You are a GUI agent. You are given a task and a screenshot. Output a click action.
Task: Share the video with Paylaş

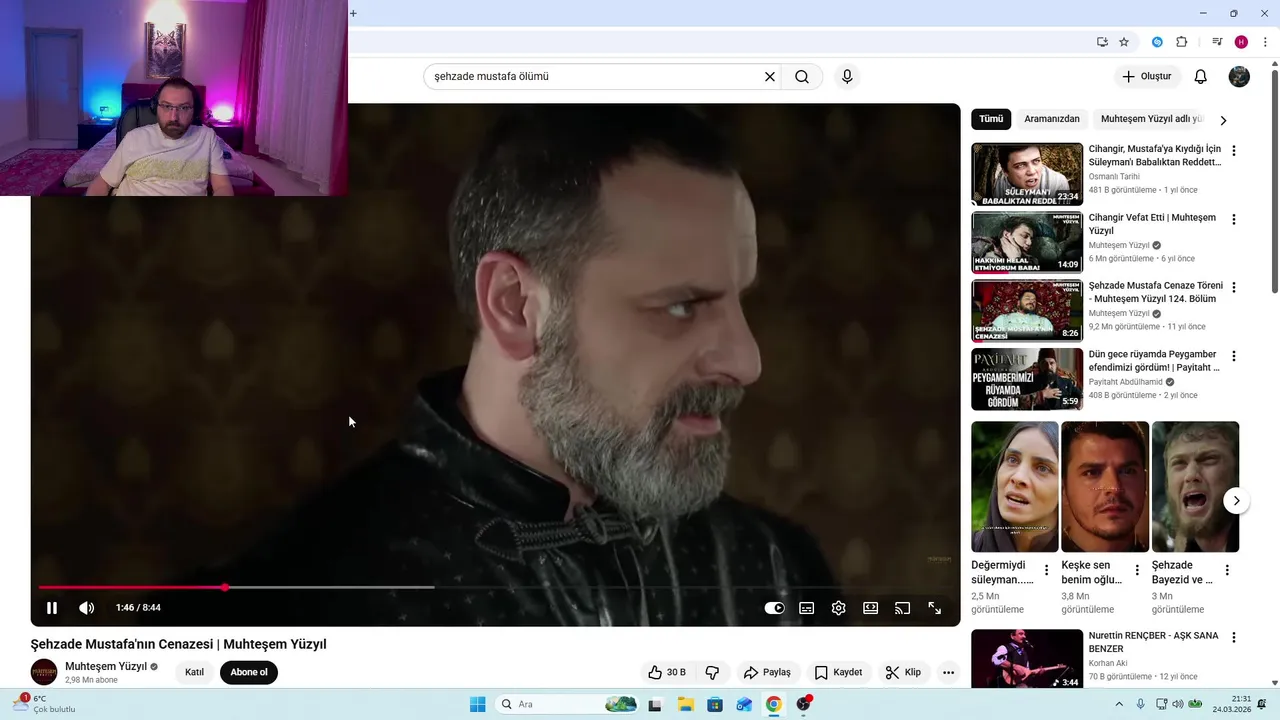767,672
